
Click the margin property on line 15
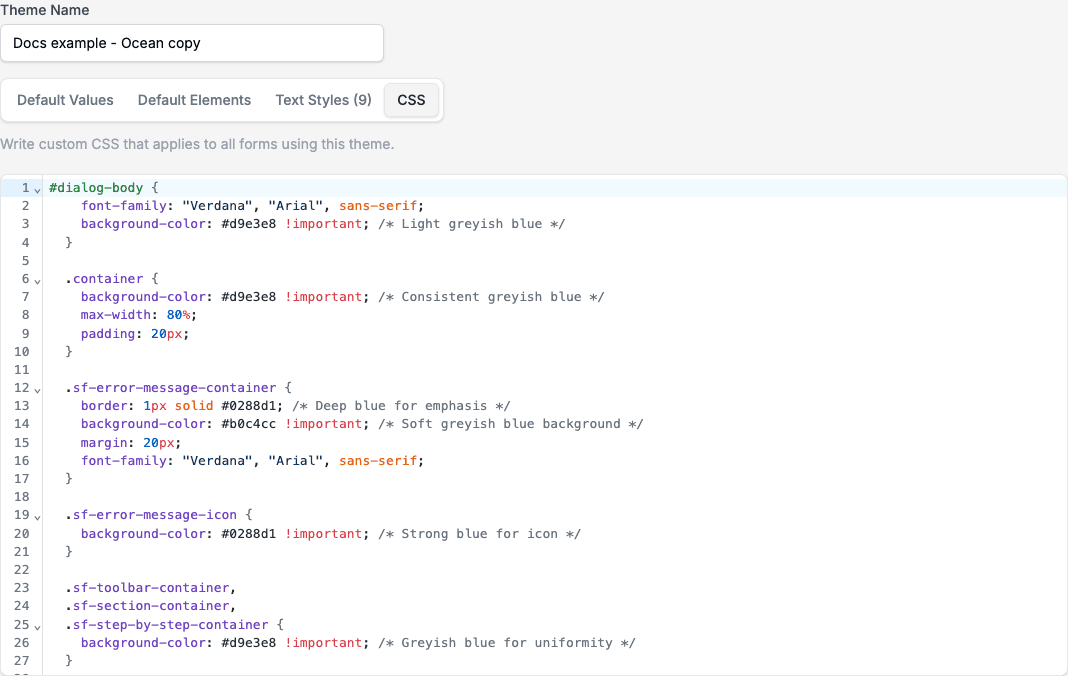click(104, 443)
